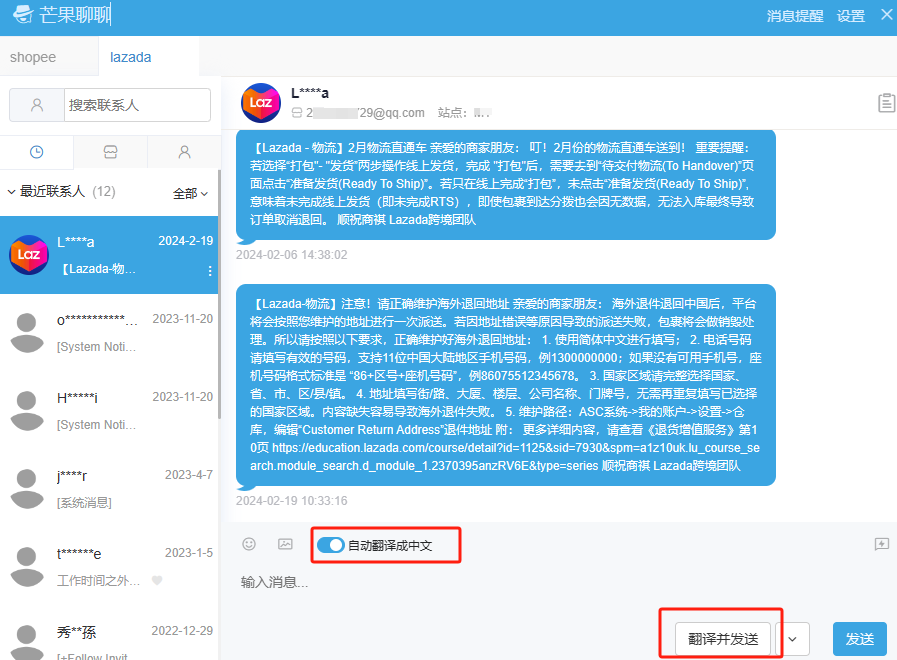This screenshot has width=897, height=660.
Task: Click the 搜索联系人 search field
Action: pos(137,105)
